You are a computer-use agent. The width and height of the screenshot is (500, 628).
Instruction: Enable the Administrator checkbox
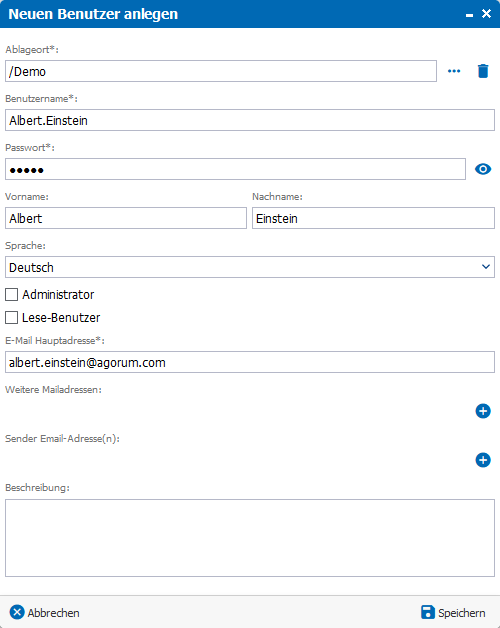(x=11, y=294)
